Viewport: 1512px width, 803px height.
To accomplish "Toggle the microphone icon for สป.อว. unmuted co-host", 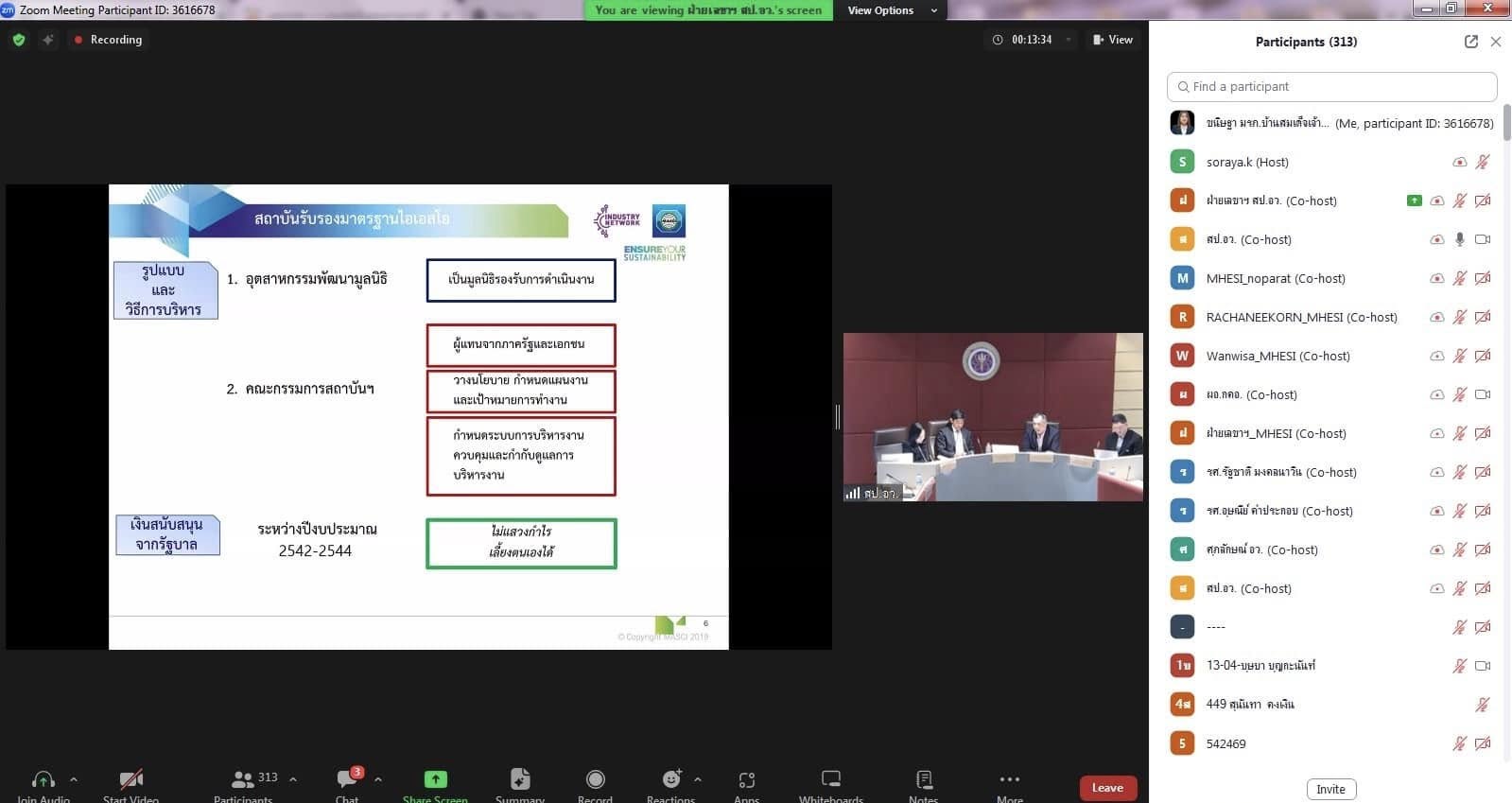I will coord(1460,239).
